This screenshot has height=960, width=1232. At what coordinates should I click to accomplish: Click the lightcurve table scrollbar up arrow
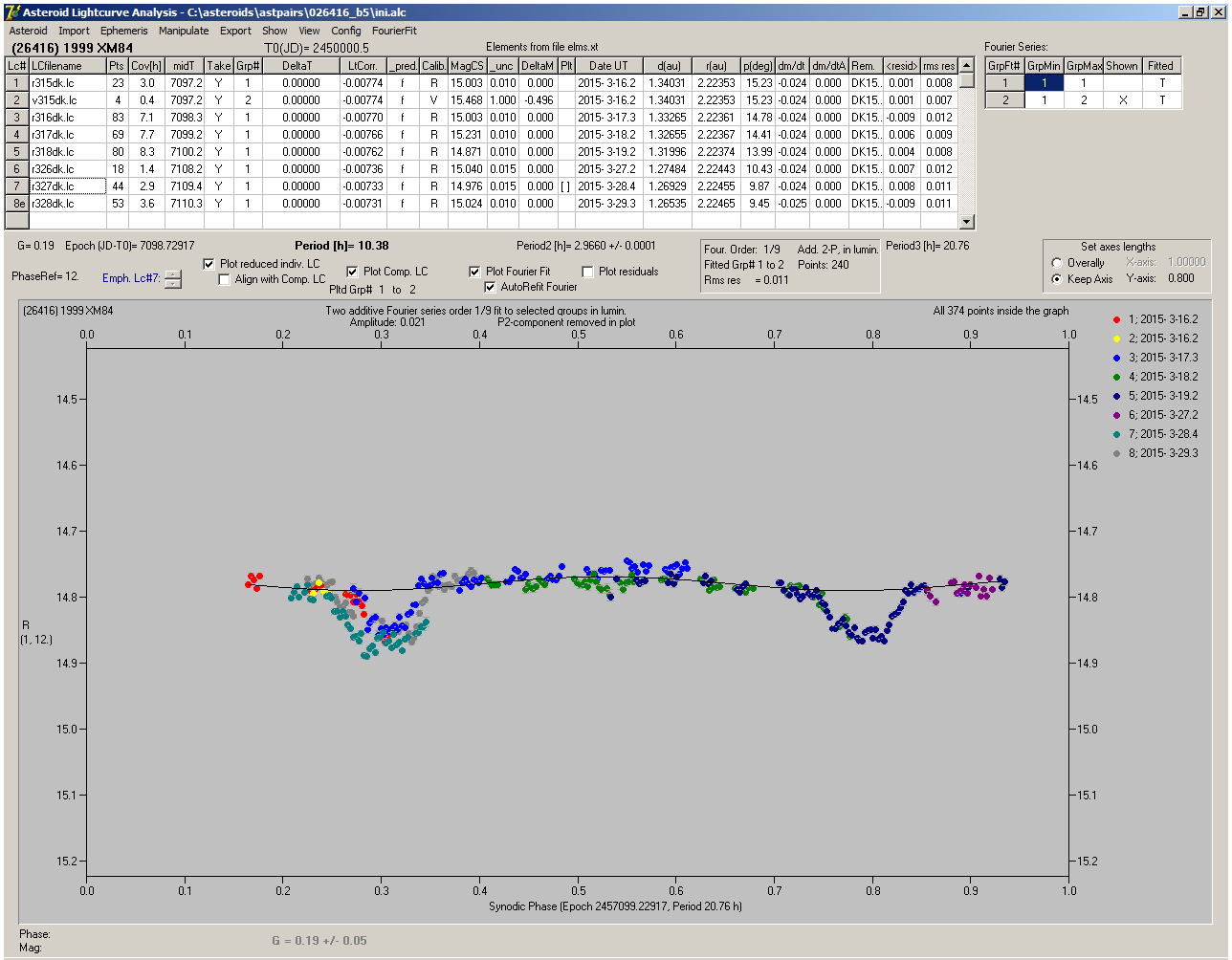pyautogui.click(x=967, y=64)
